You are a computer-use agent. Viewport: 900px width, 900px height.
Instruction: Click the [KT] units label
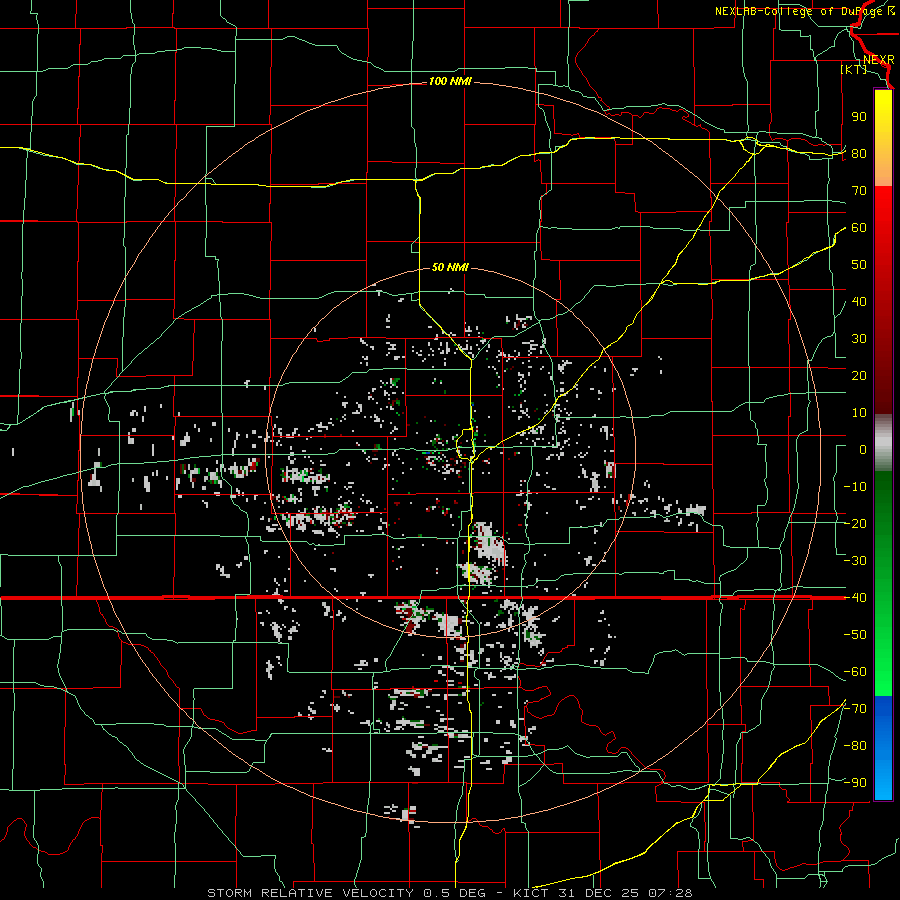(x=854, y=69)
